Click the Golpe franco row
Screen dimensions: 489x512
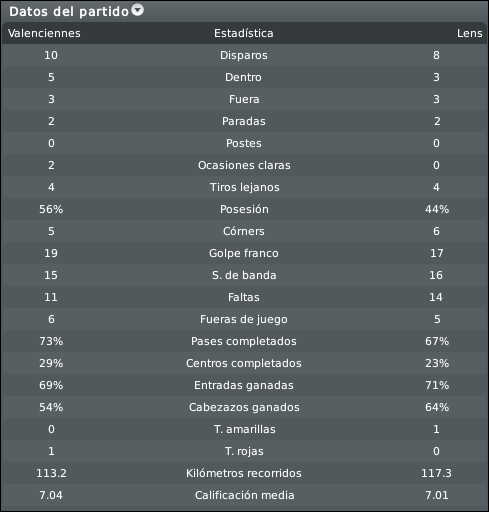point(244,253)
